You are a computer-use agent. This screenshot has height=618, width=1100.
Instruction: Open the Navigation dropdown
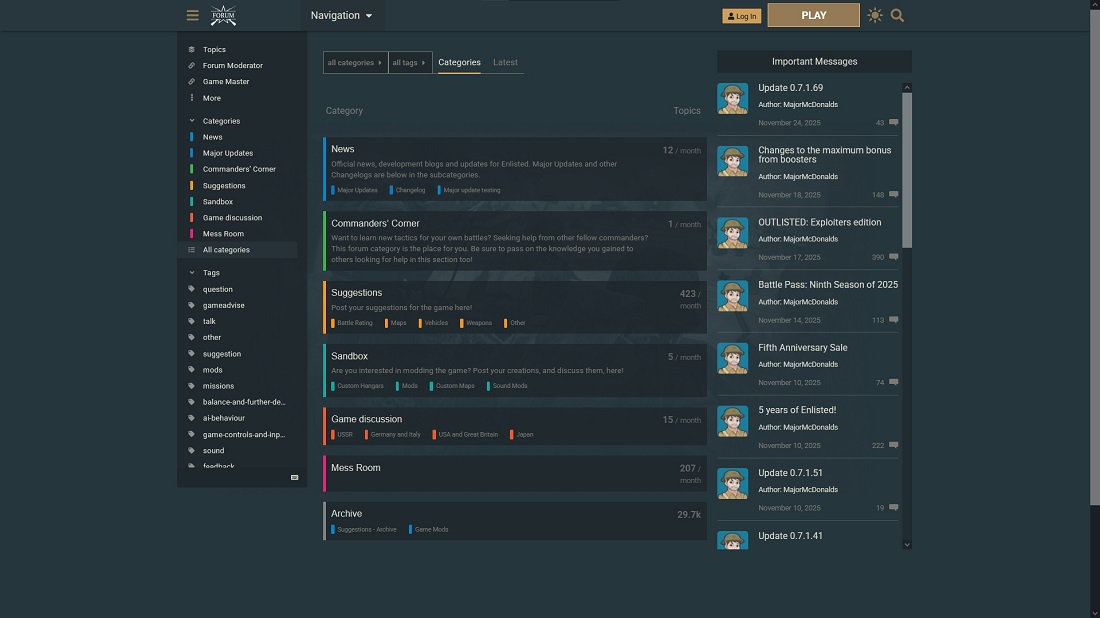(x=341, y=16)
